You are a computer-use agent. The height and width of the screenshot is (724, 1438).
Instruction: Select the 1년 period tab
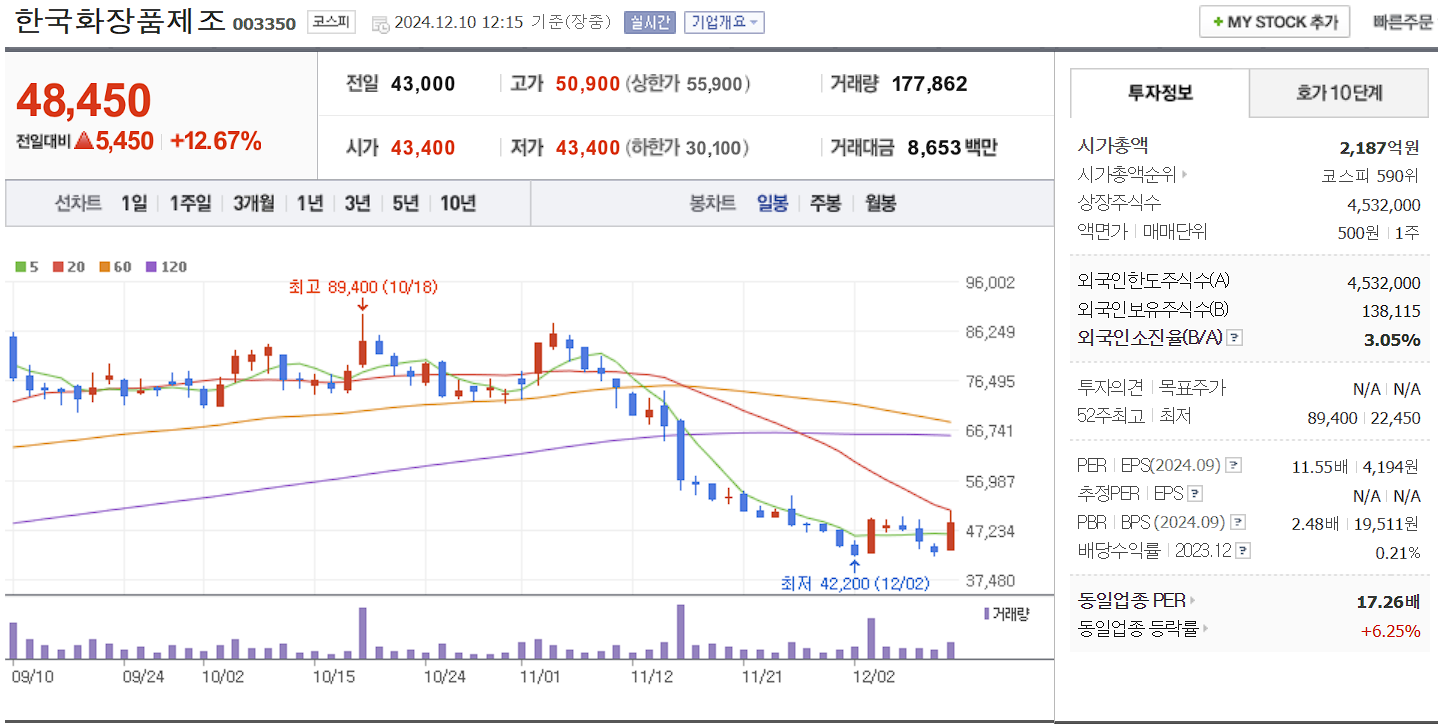click(x=308, y=203)
